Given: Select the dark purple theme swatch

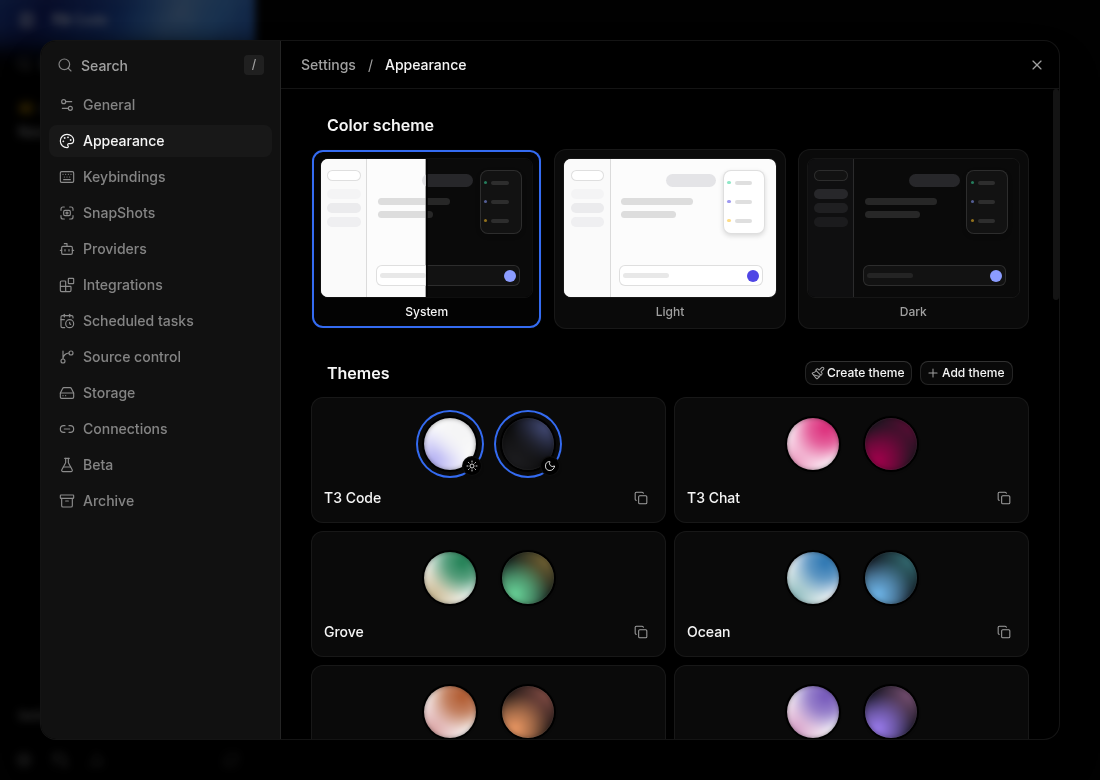Looking at the screenshot, I should click(891, 712).
